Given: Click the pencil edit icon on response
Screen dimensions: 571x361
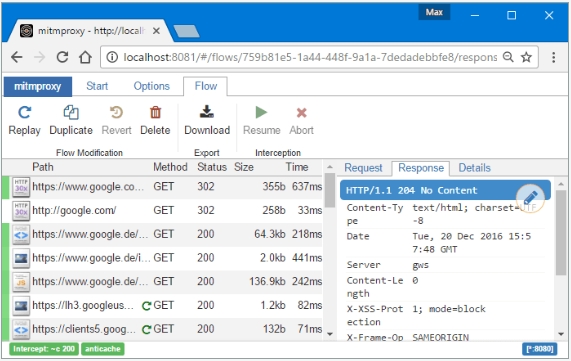Looking at the screenshot, I should pos(530,198).
